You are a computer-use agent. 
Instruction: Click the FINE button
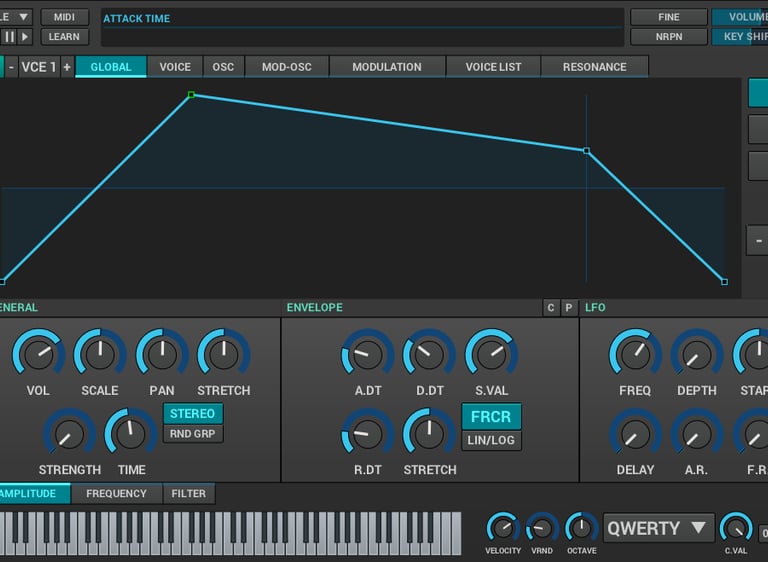click(x=669, y=17)
